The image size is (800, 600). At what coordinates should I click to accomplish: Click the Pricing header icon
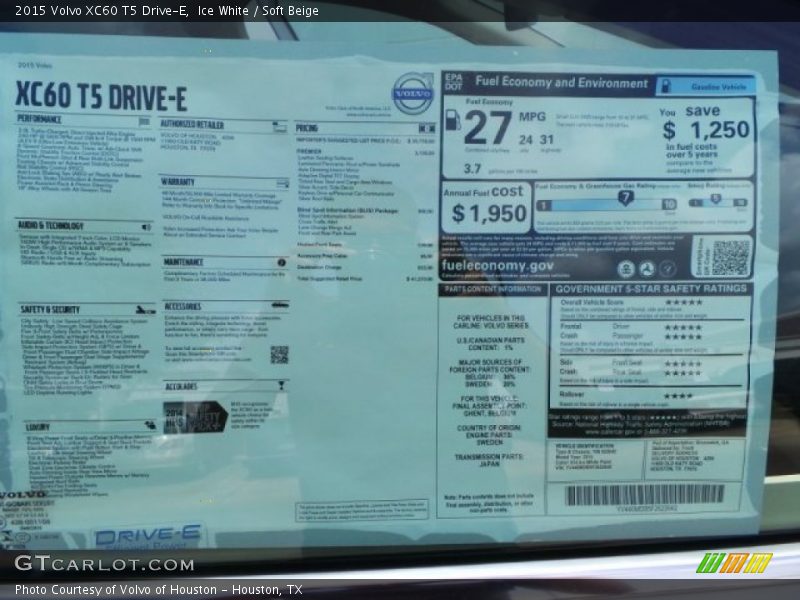click(427, 128)
